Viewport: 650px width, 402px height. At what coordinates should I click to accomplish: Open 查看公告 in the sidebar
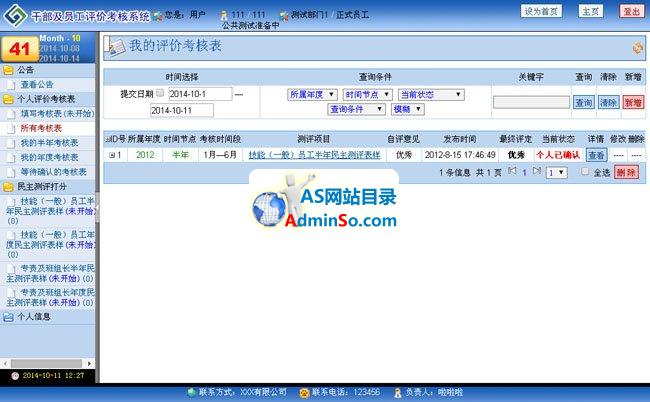pos(37,85)
